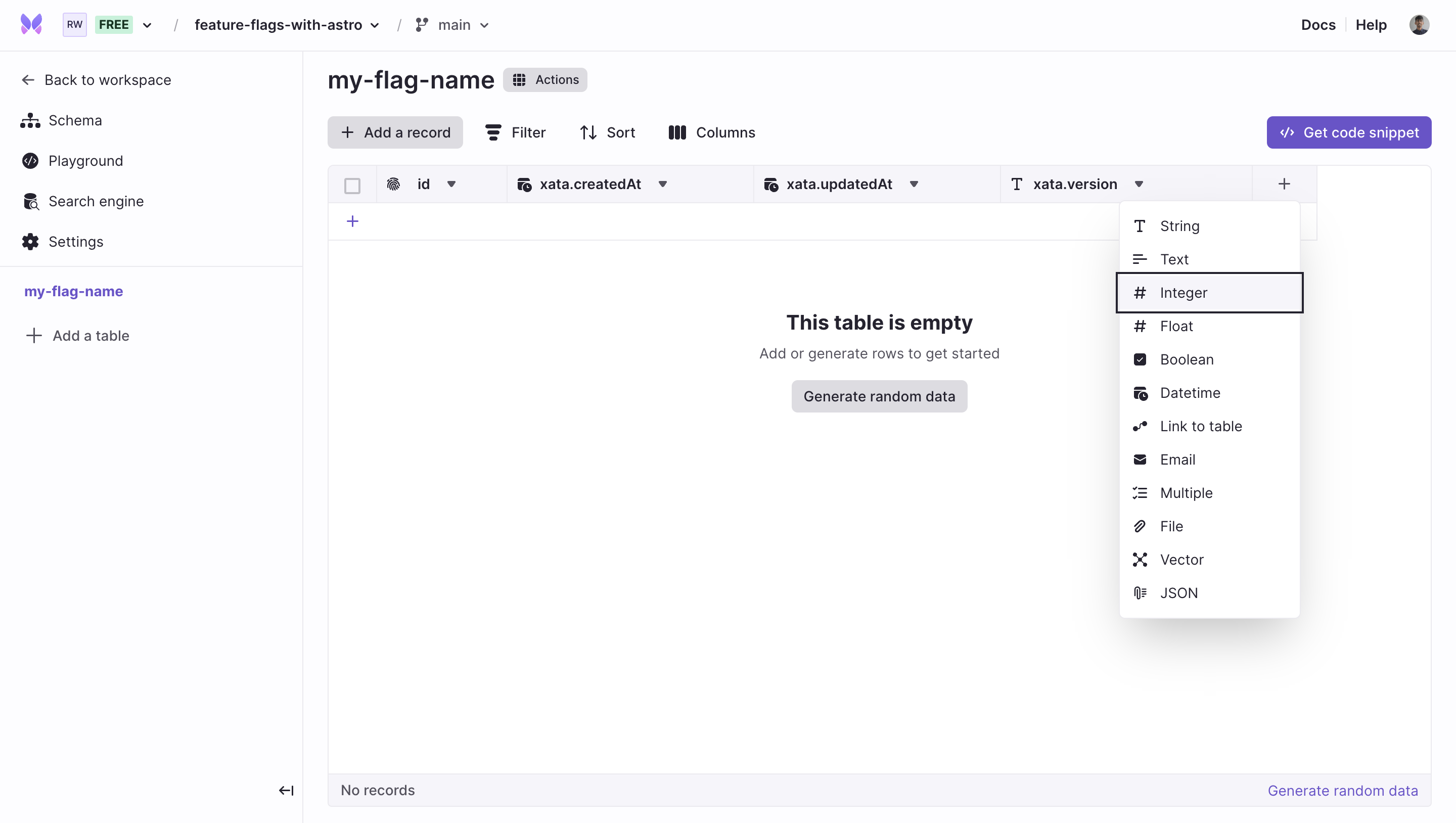Open the xata.createdAt column dropdown arrow

coord(662,184)
